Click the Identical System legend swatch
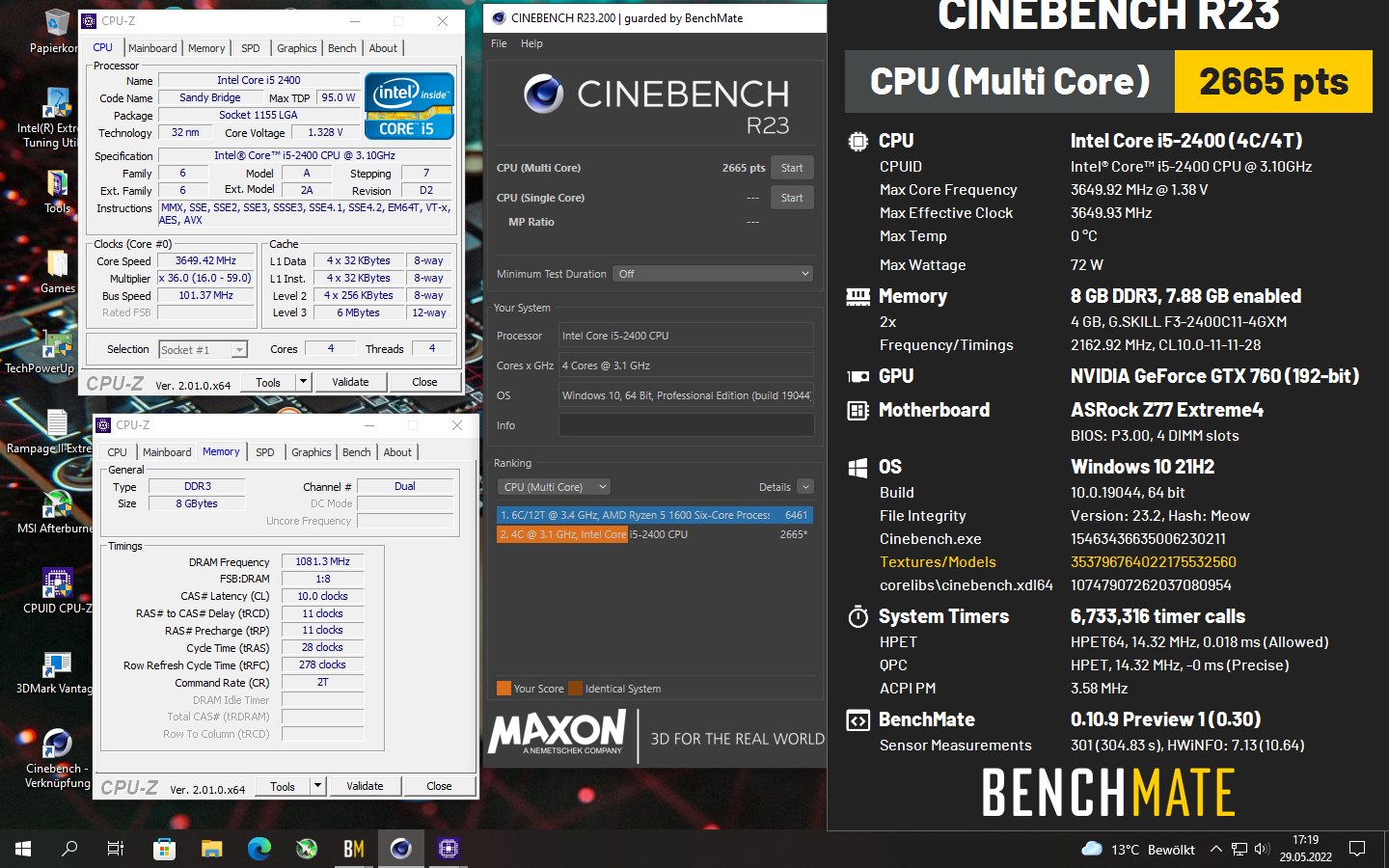The image size is (1389, 868). [576, 689]
